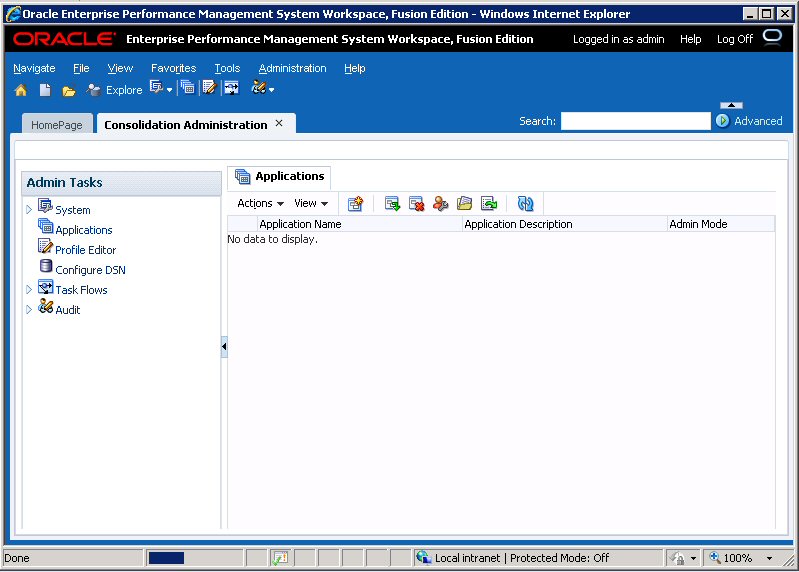Close the Consolidation Administration tab
This screenshot has width=799, height=572.
[279, 123]
